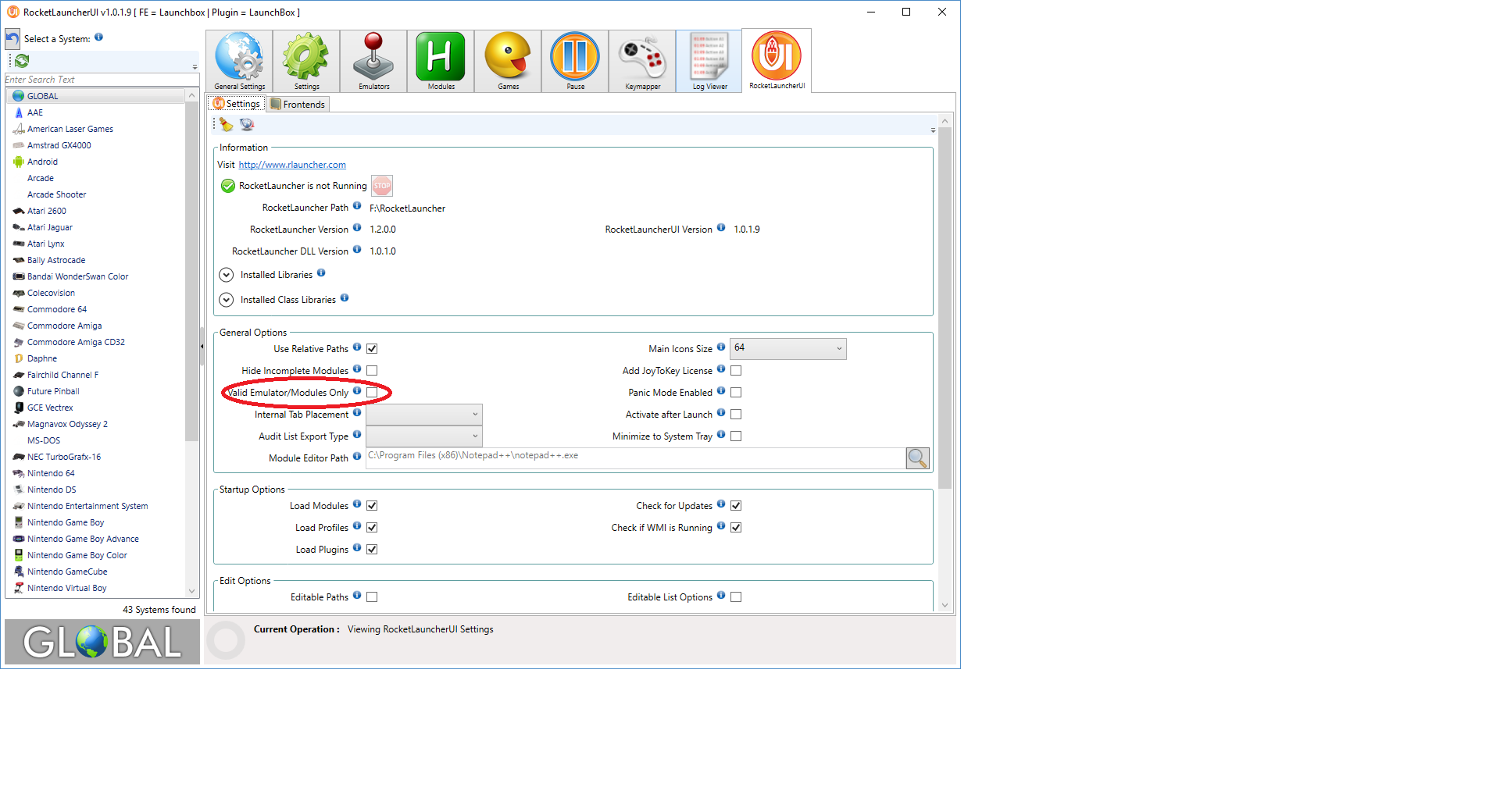The image size is (1500, 812).
Task: Click info icon next to RocketLauncher Path
Action: (357, 206)
